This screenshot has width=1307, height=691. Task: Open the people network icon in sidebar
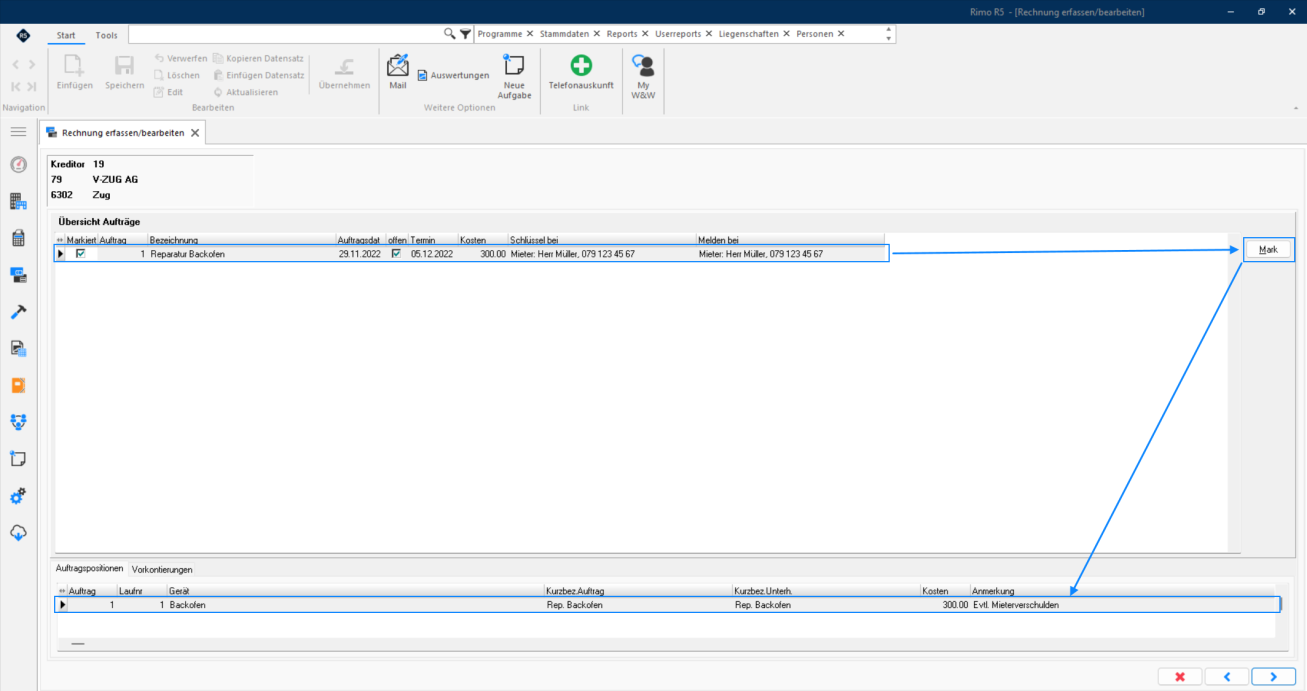click(18, 422)
